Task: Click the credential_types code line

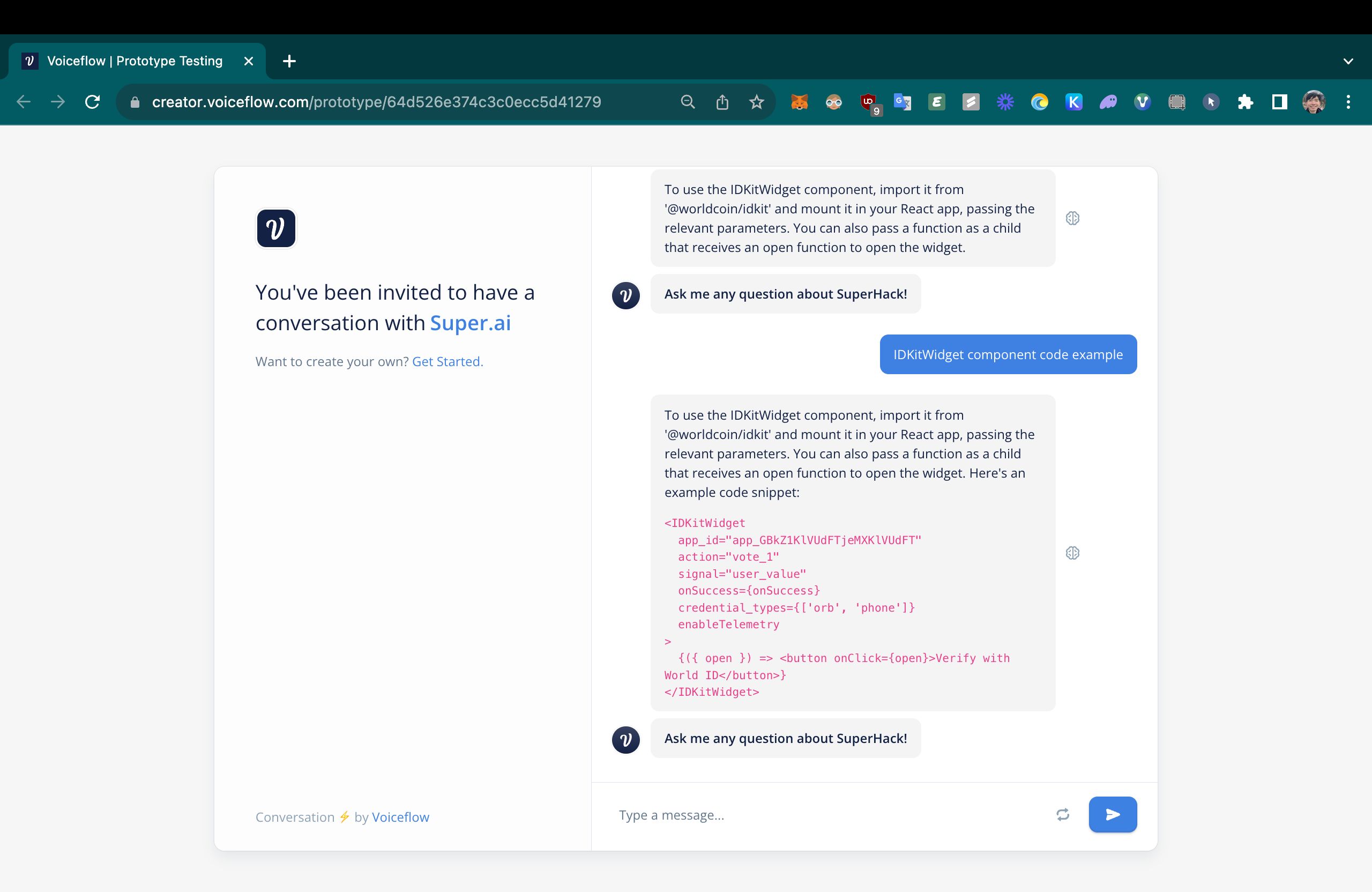Action: click(796, 607)
